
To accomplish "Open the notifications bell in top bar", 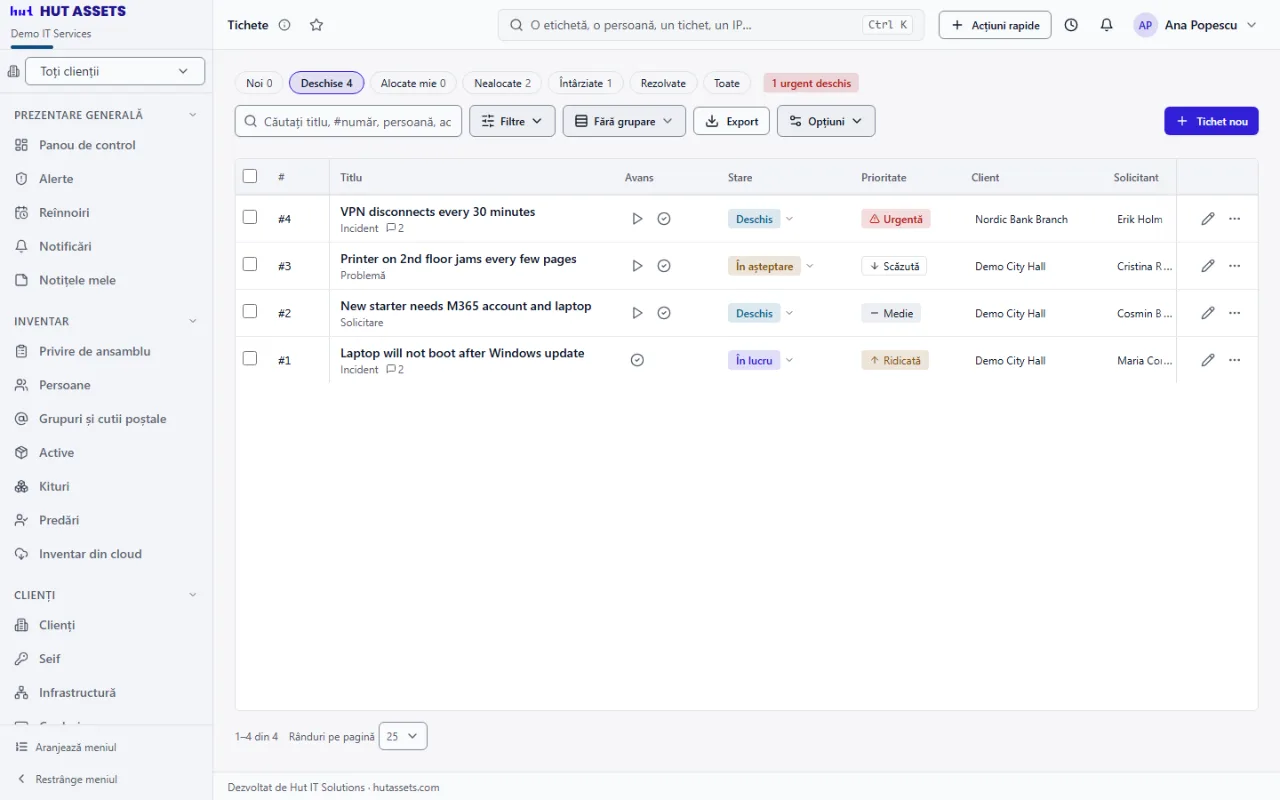I will tap(1106, 25).
